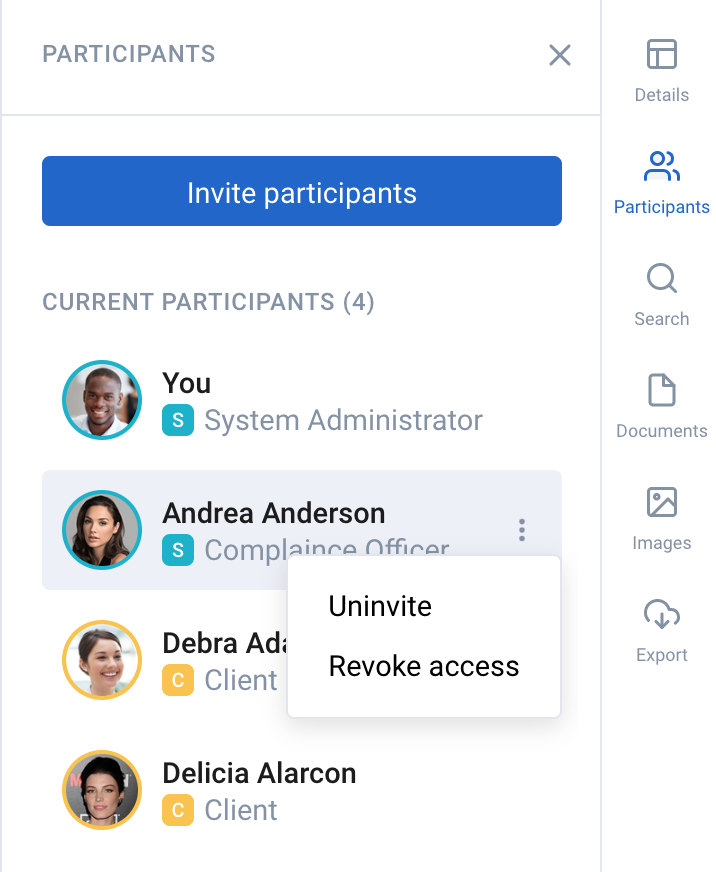Open the Images sidebar icon
The width and height of the screenshot is (716, 872).
pyautogui.click(x=661, y=502)
